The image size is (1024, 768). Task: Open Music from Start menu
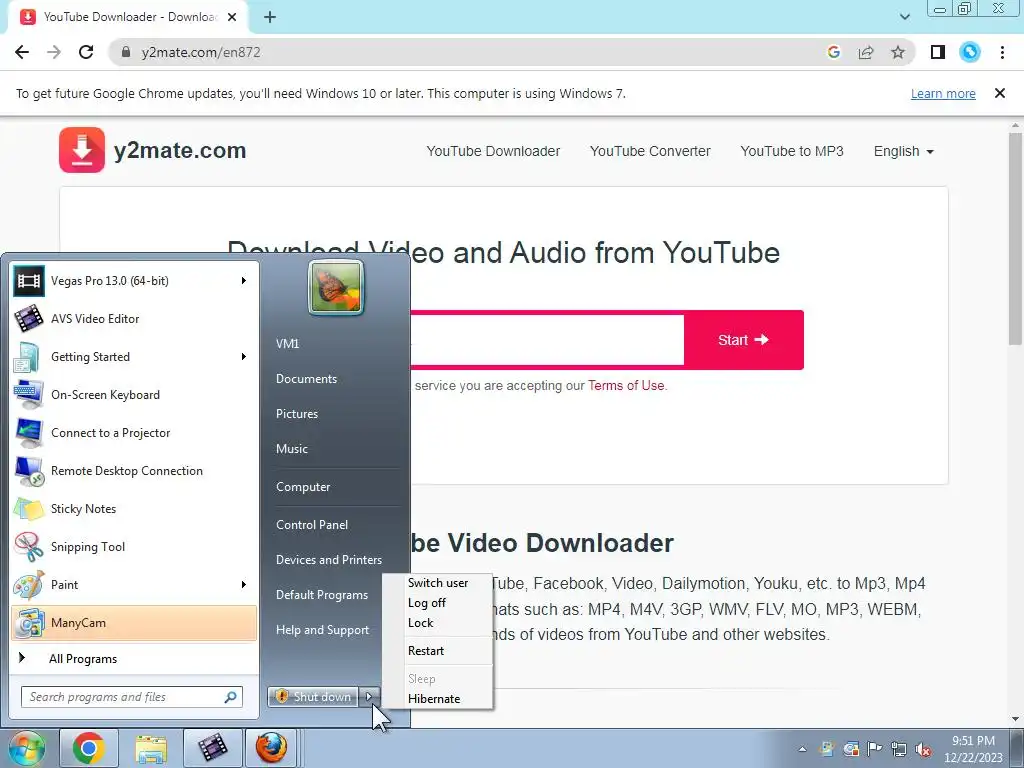(291, 449)
